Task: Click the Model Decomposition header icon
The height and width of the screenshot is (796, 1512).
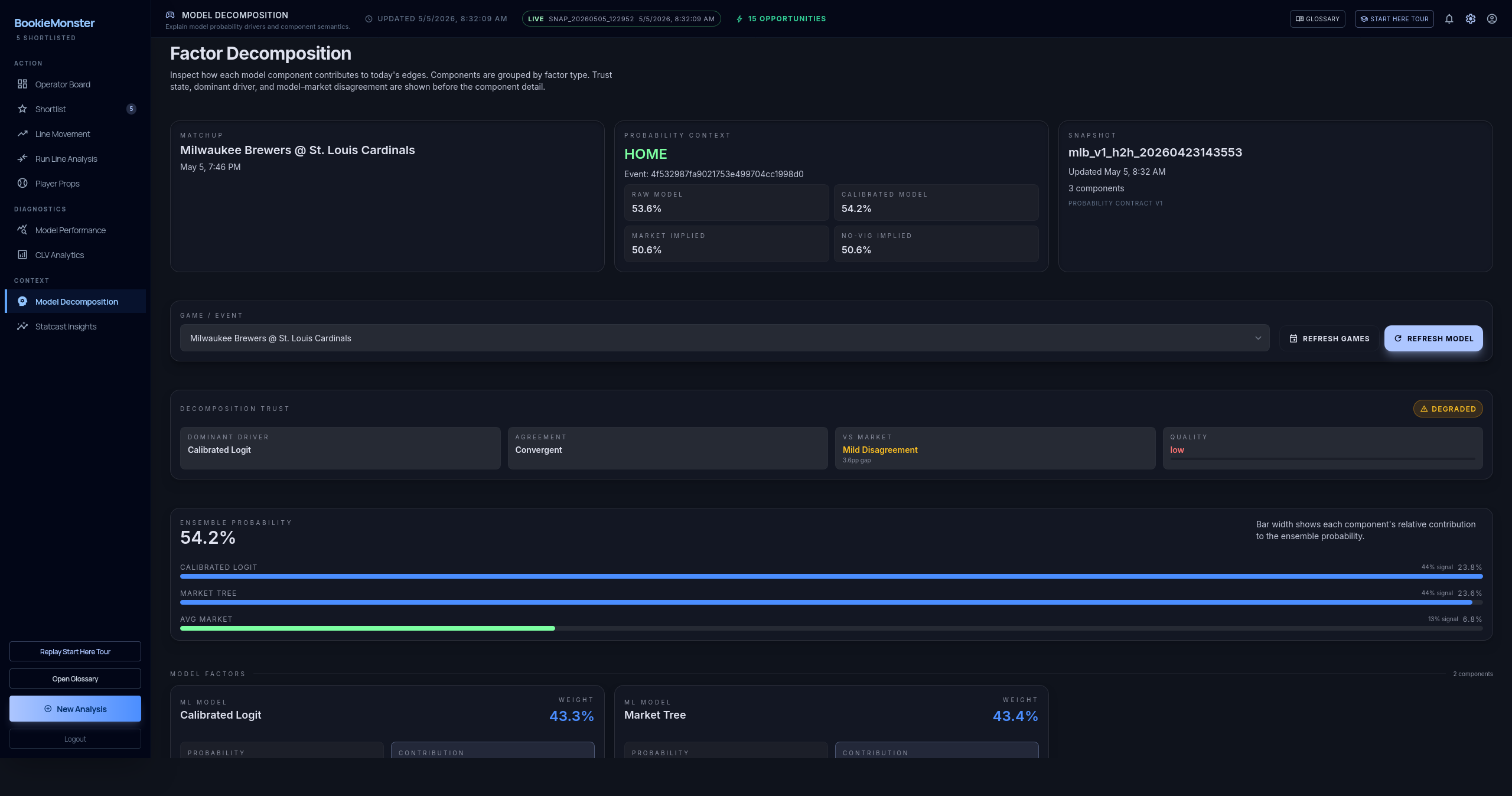Action: [x=170, y=15]
